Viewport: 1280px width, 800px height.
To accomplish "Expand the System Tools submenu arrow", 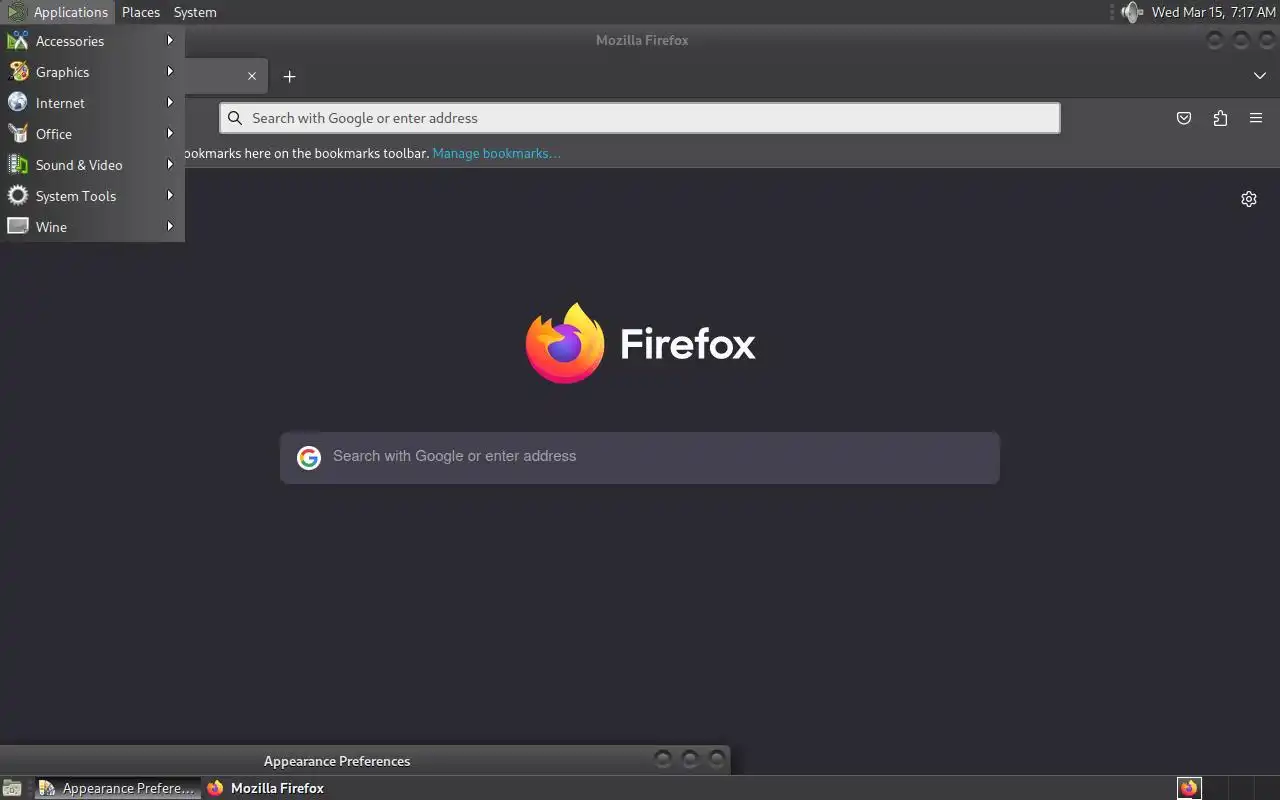I will point(170,195).
